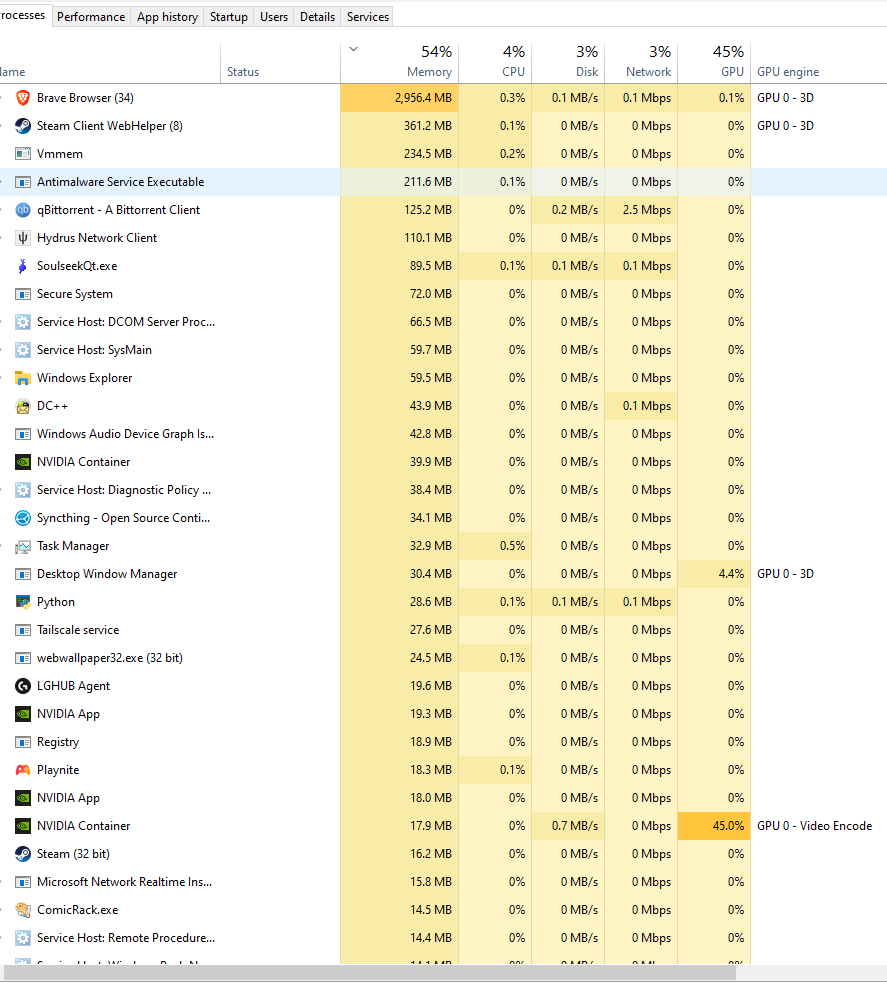Select the Antimalware Service Executable row
Image resolution: width=887 pixels, height=989 pixels.
tap(444, 182)
